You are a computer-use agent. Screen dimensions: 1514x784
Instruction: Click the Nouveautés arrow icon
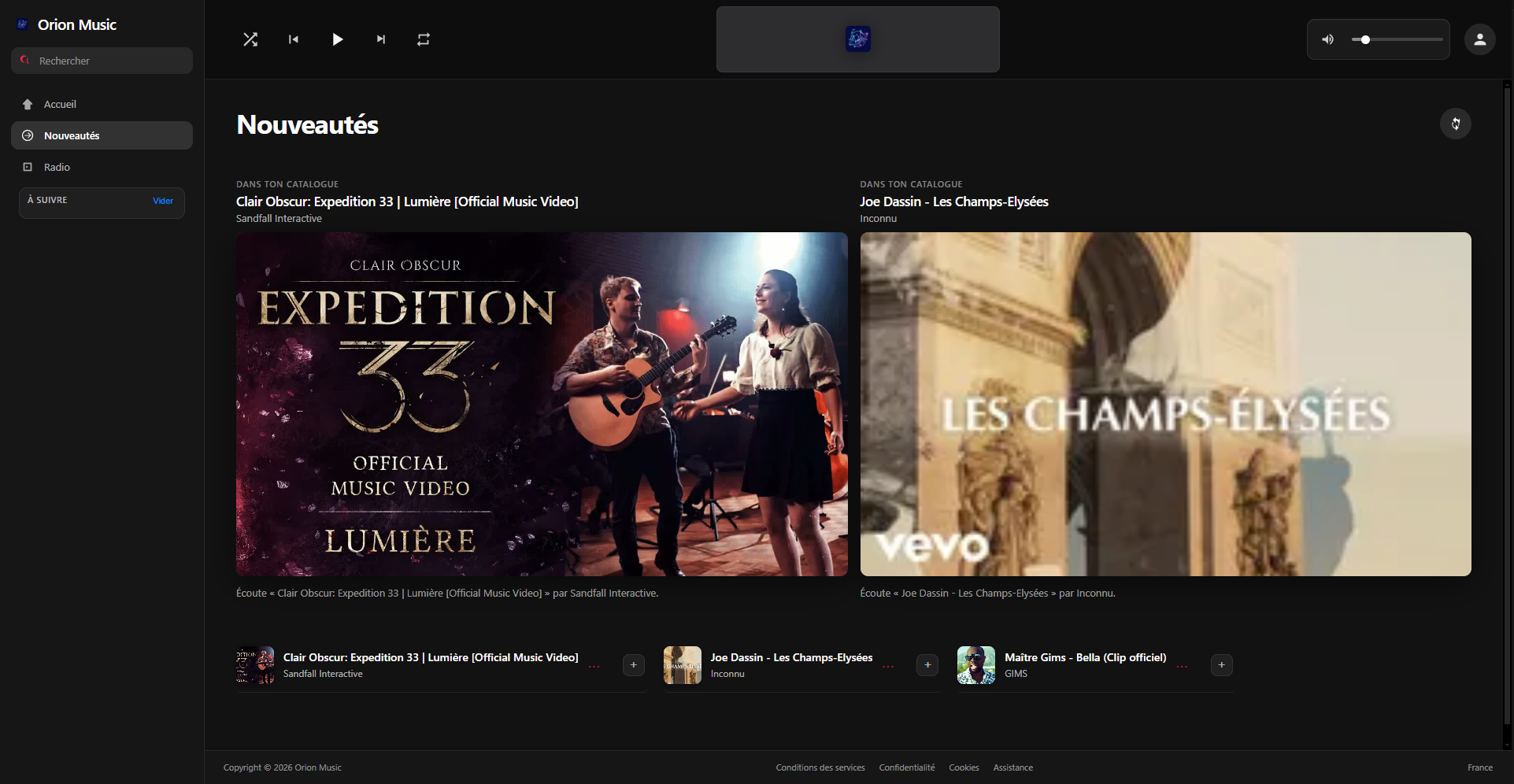click(28, 135)
